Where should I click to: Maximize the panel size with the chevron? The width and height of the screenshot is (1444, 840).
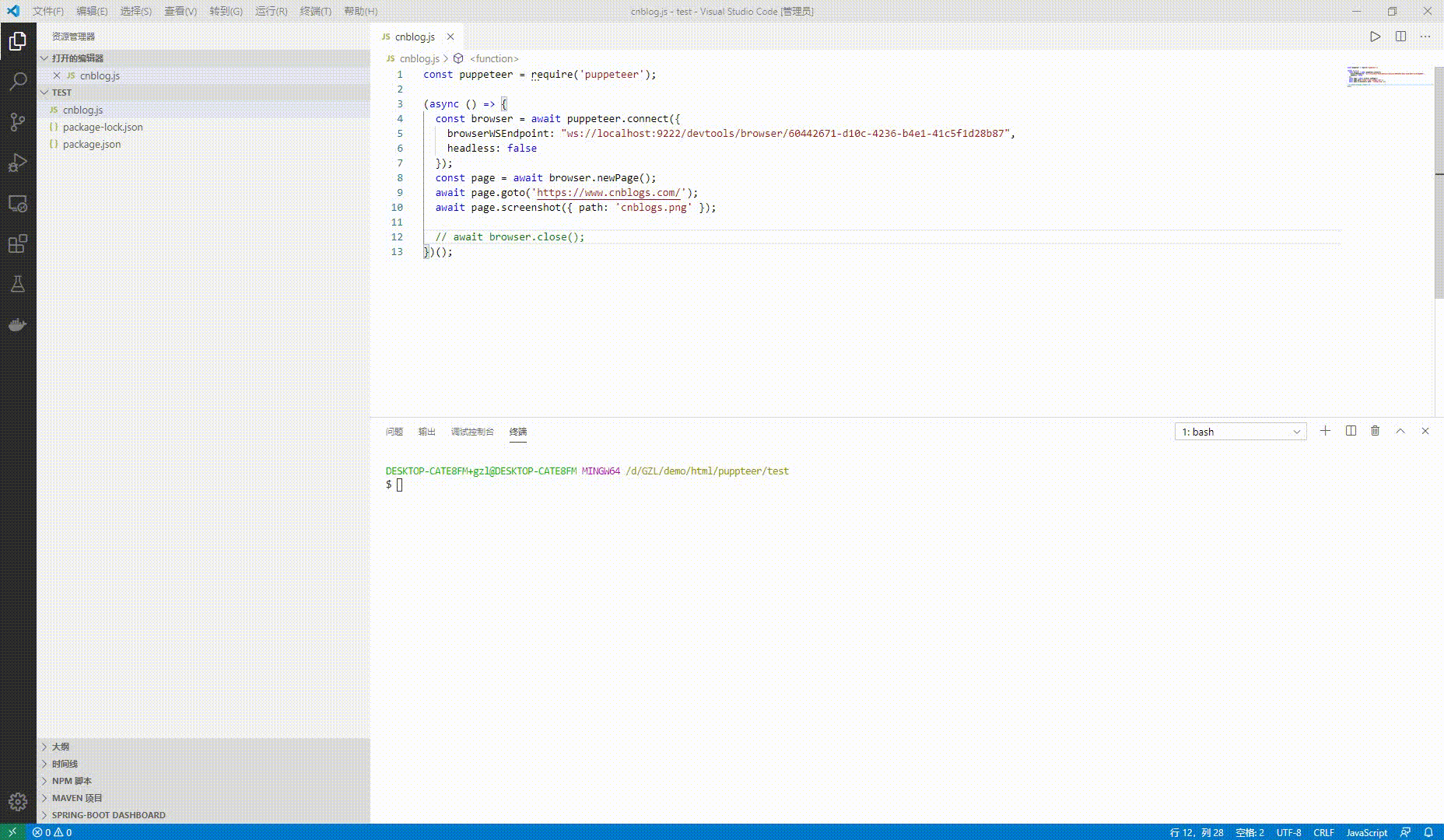(x=1400, y=431)
